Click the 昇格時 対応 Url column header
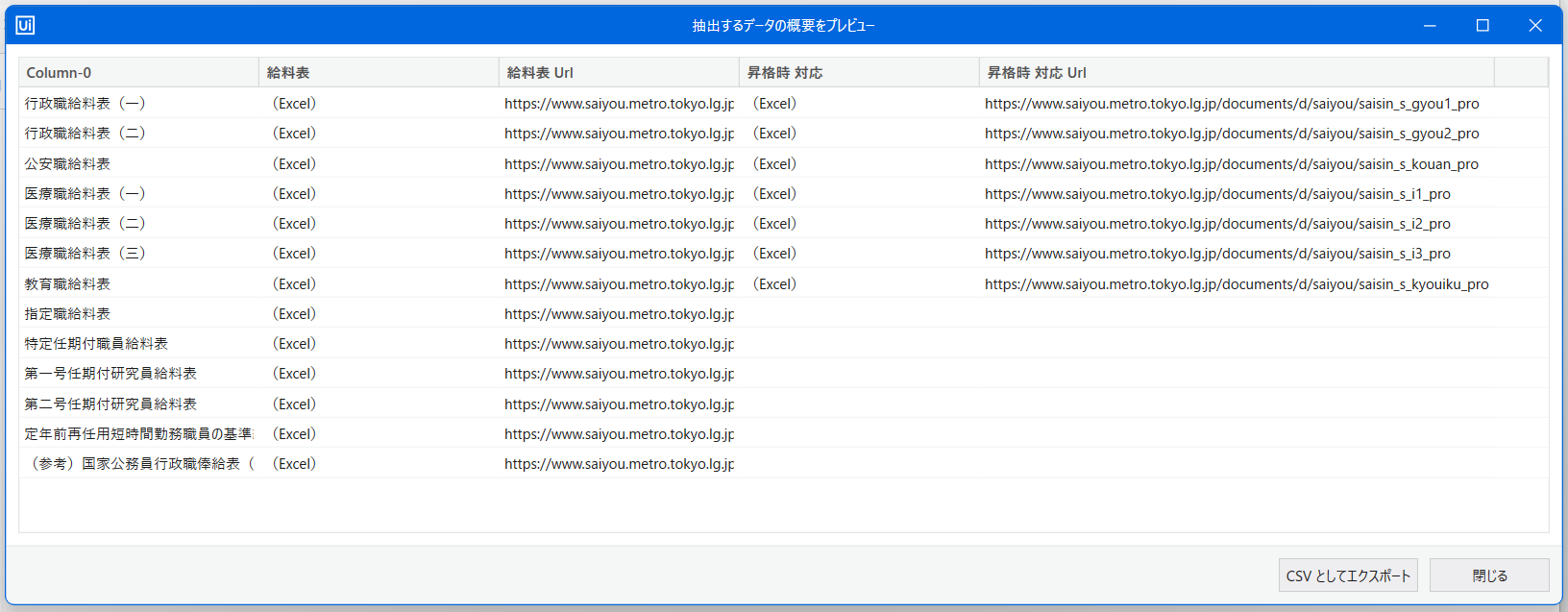 1237,73
